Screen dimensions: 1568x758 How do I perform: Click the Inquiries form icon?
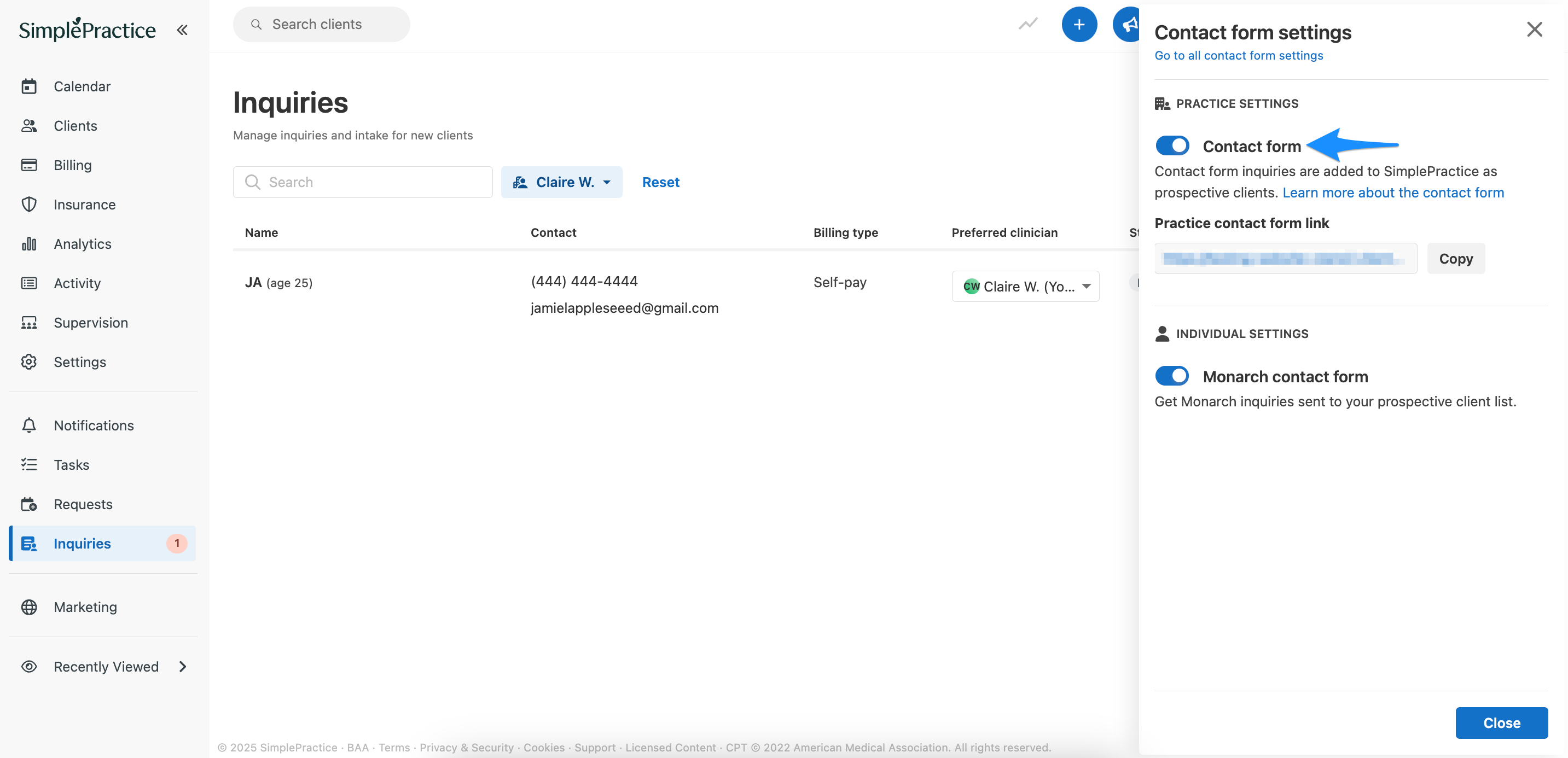(28, 544)
